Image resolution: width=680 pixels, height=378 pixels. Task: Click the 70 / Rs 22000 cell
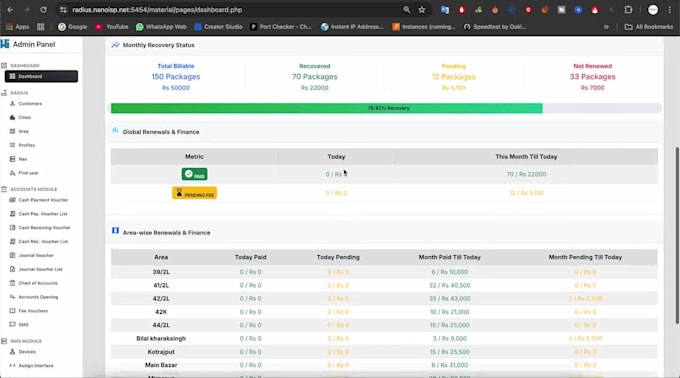coord(526,174)
